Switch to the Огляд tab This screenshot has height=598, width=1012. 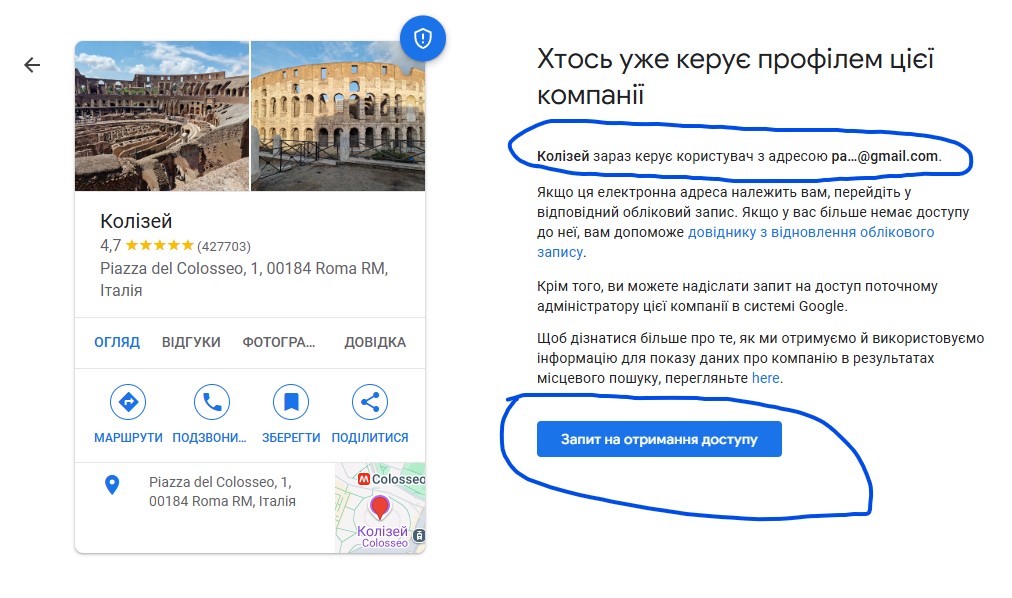117,342
